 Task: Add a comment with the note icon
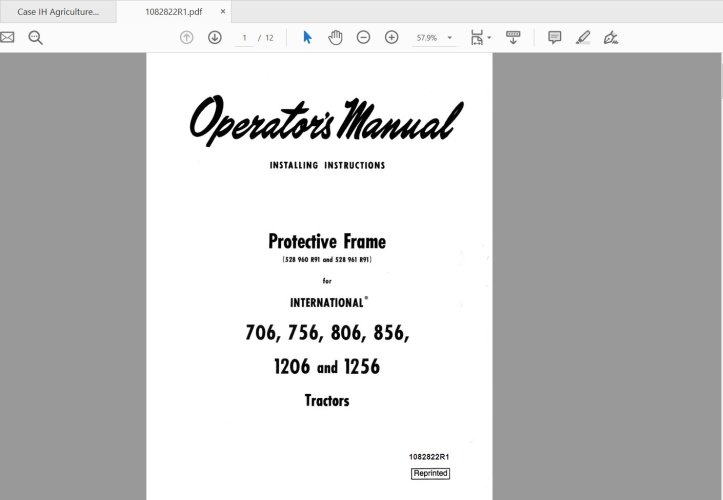pos(554,37)
